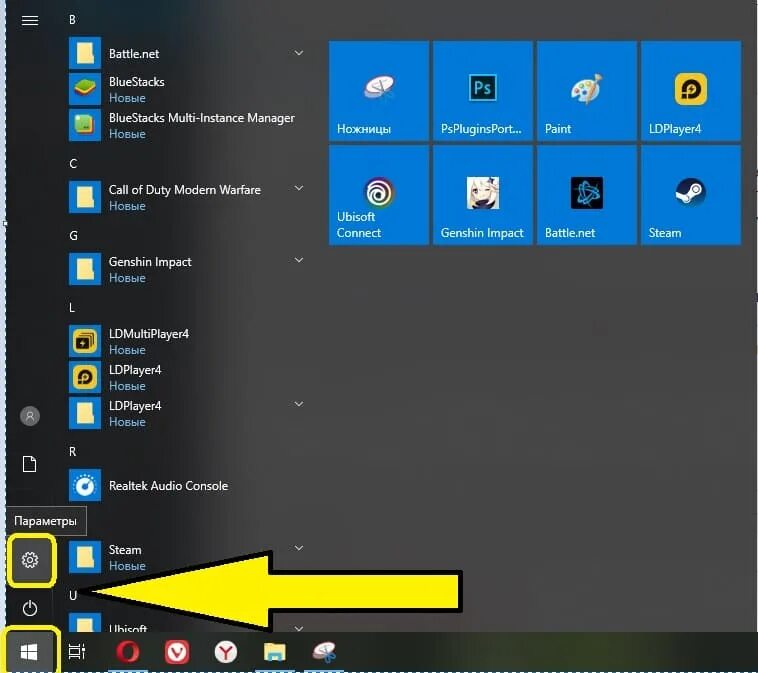Jump to letter G section header
This screenshot has height=673, width=758.
tap(73, 236)
